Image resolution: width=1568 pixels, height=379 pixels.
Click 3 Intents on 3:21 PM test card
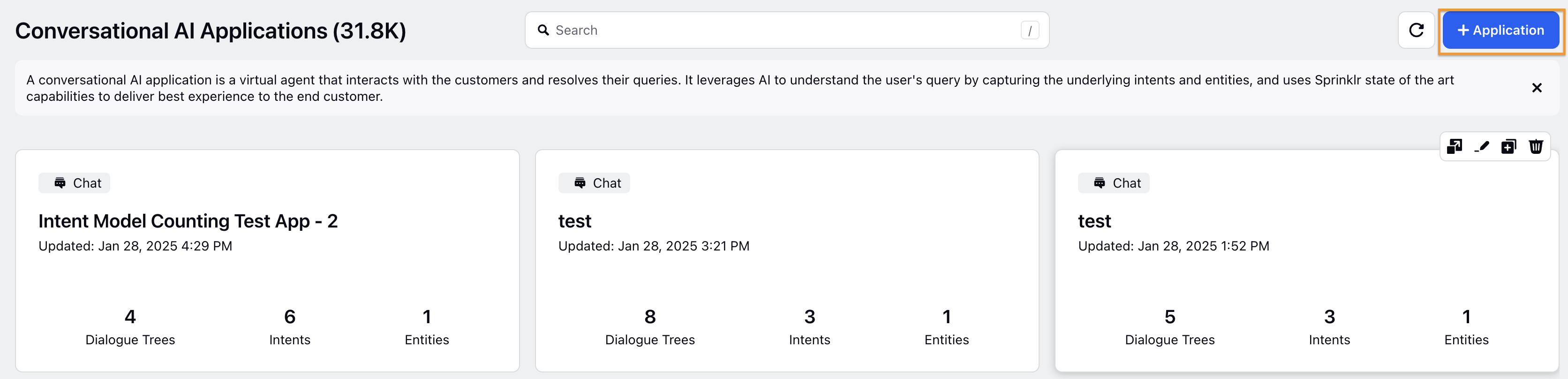tap(810, 327)
